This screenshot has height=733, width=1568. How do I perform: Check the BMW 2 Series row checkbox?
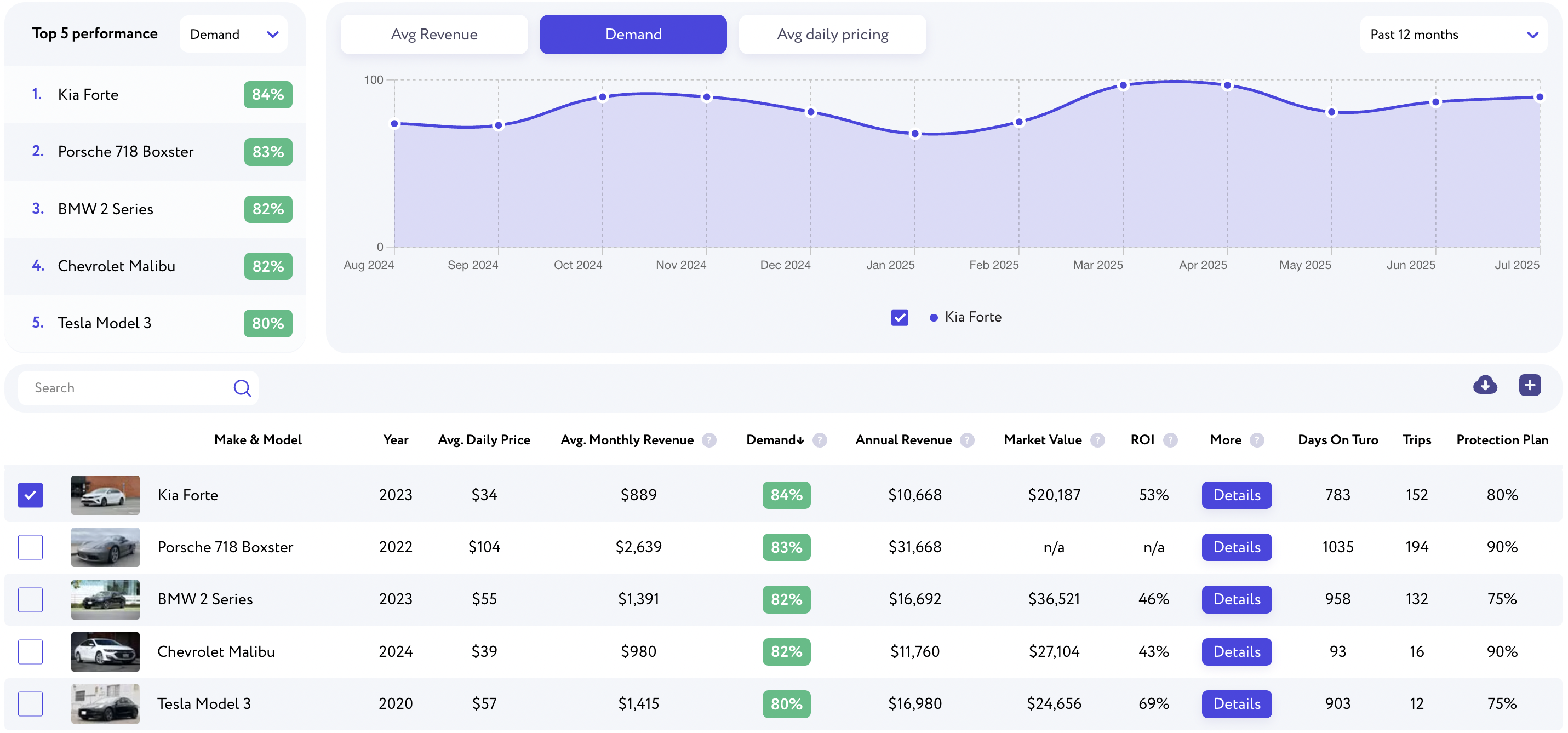(x=31, y=599)
